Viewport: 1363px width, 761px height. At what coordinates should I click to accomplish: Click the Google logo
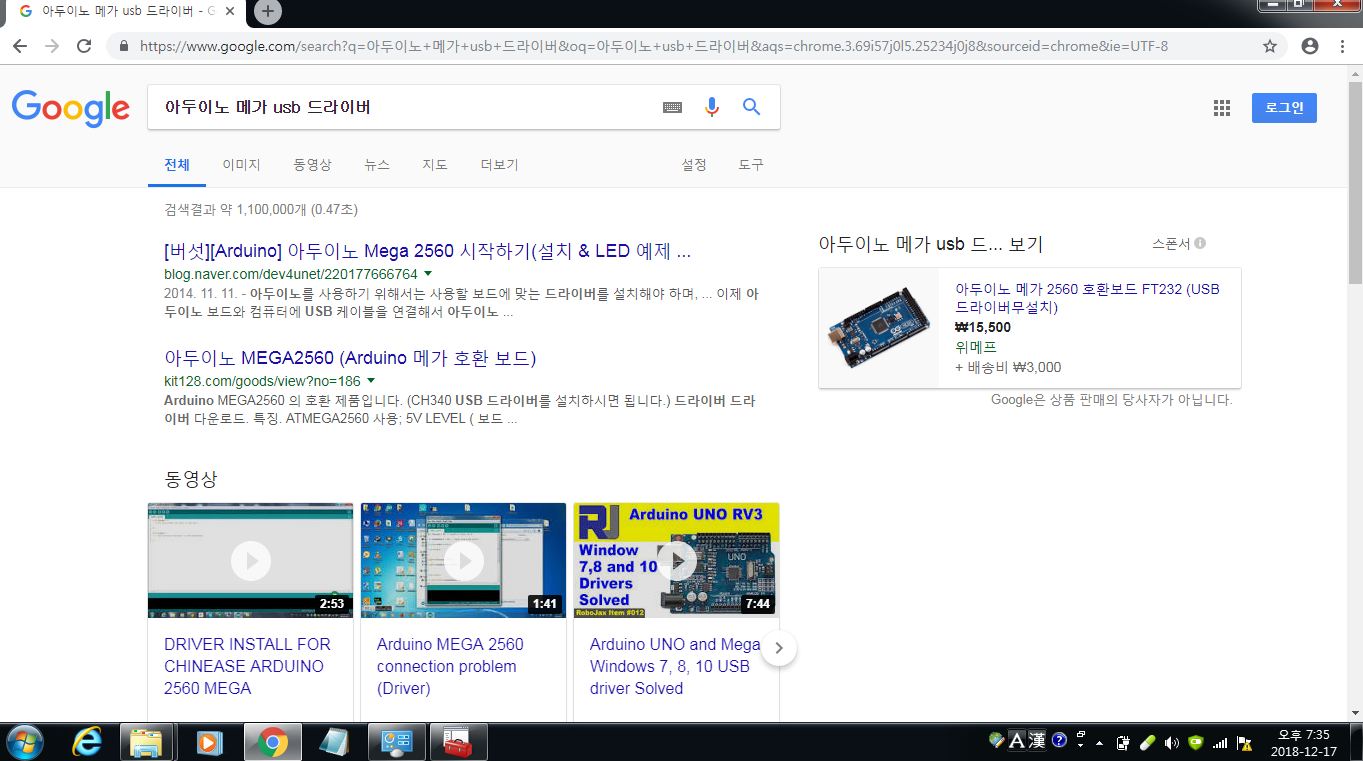click(x=71, y=108)
